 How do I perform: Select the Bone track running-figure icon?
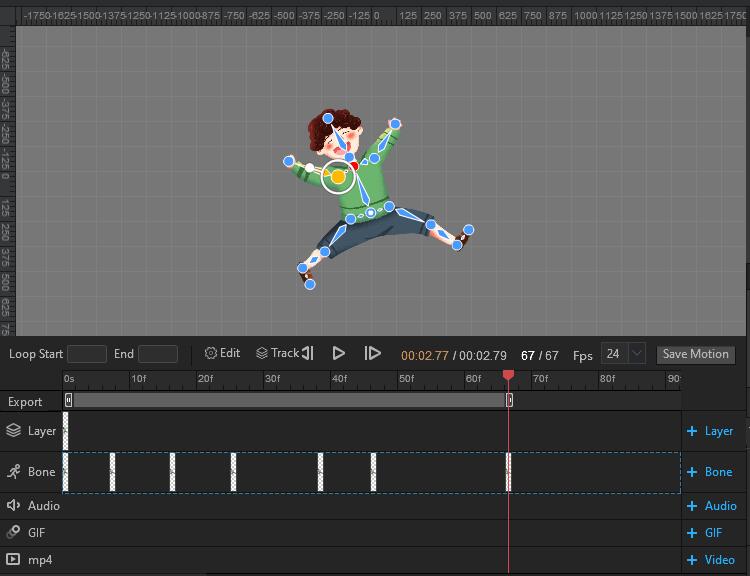14,472
